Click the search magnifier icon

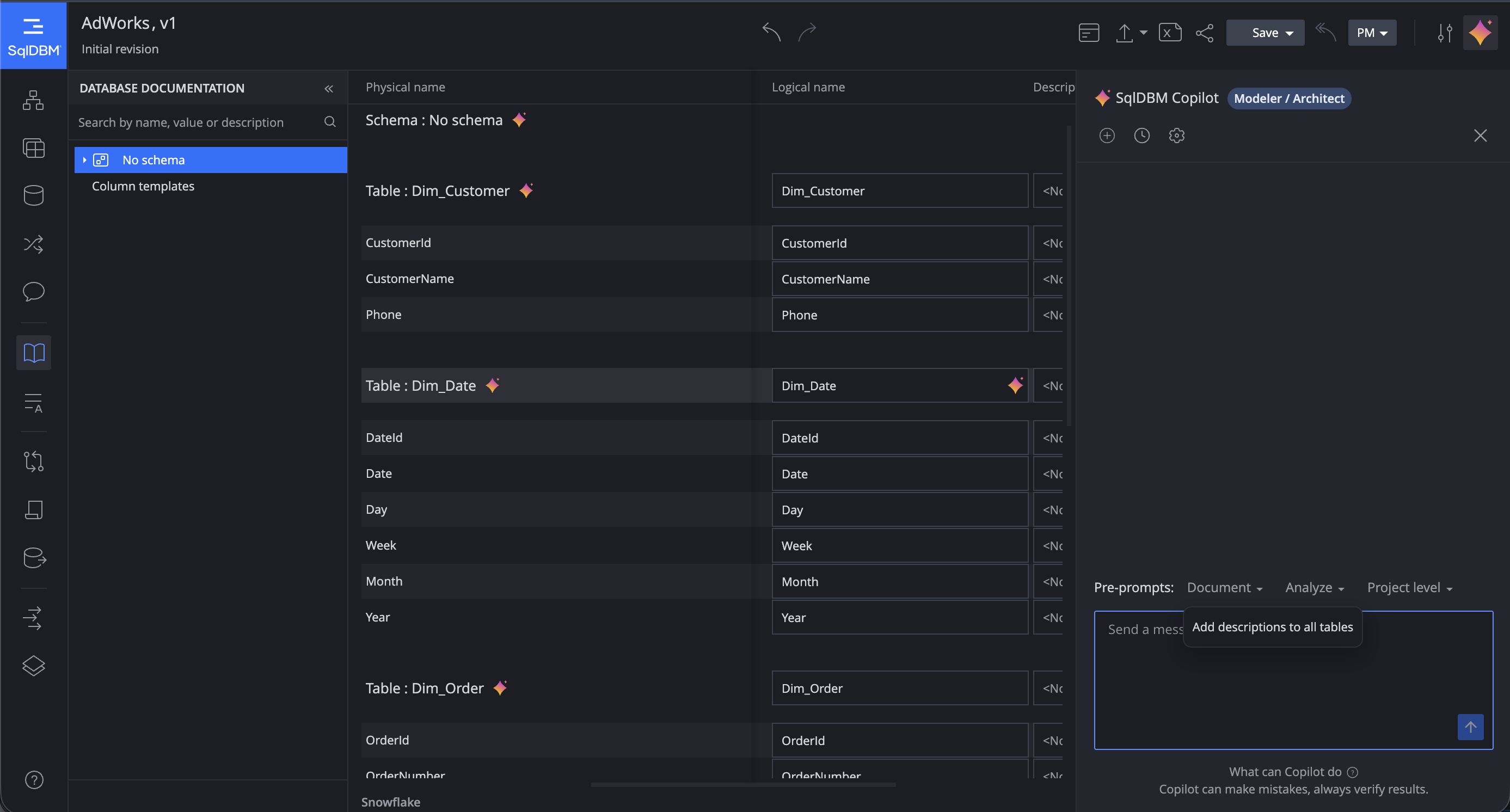[x=330, y=122]
